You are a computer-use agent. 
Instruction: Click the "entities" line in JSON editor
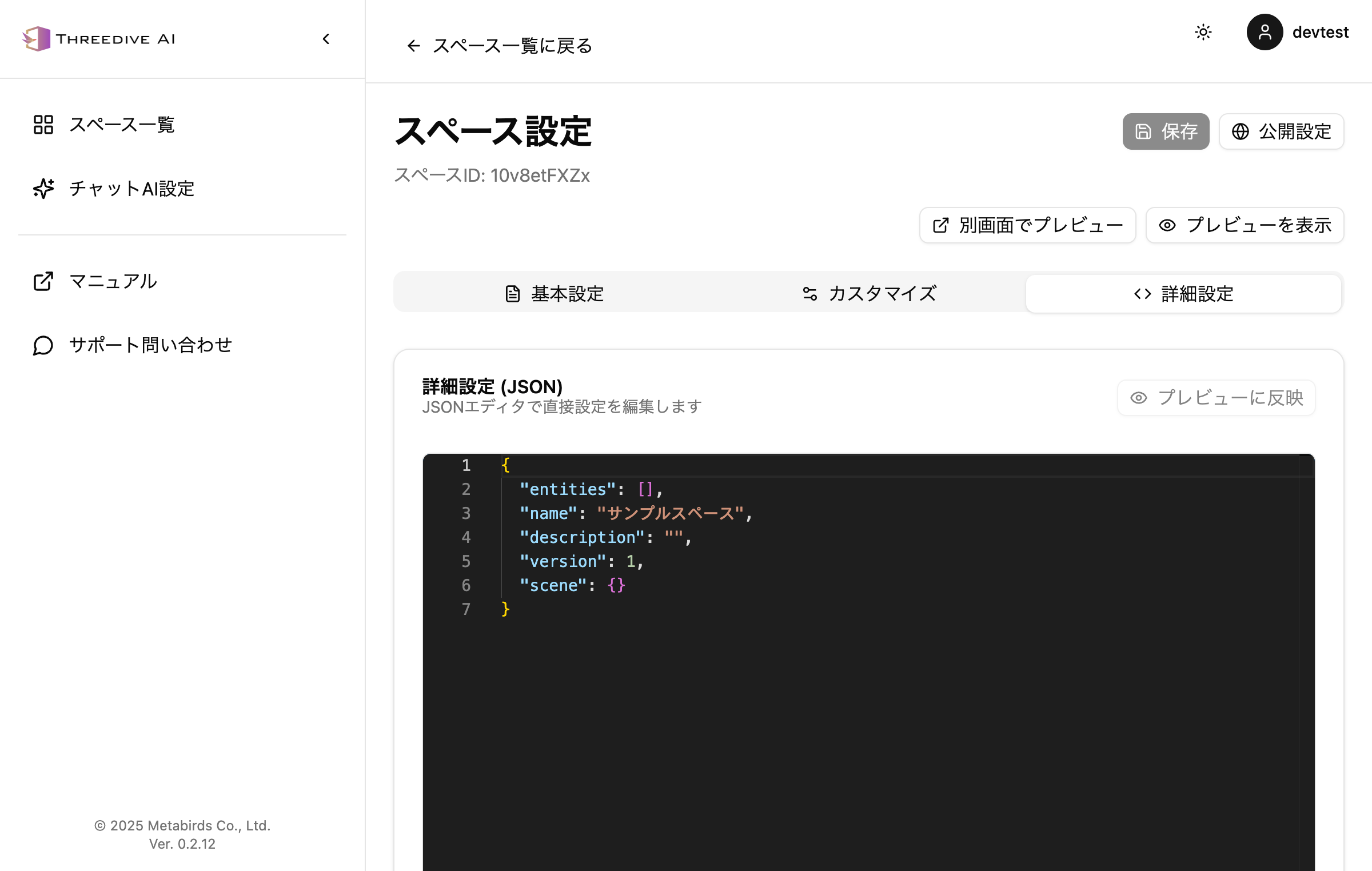tap(591, 489)
